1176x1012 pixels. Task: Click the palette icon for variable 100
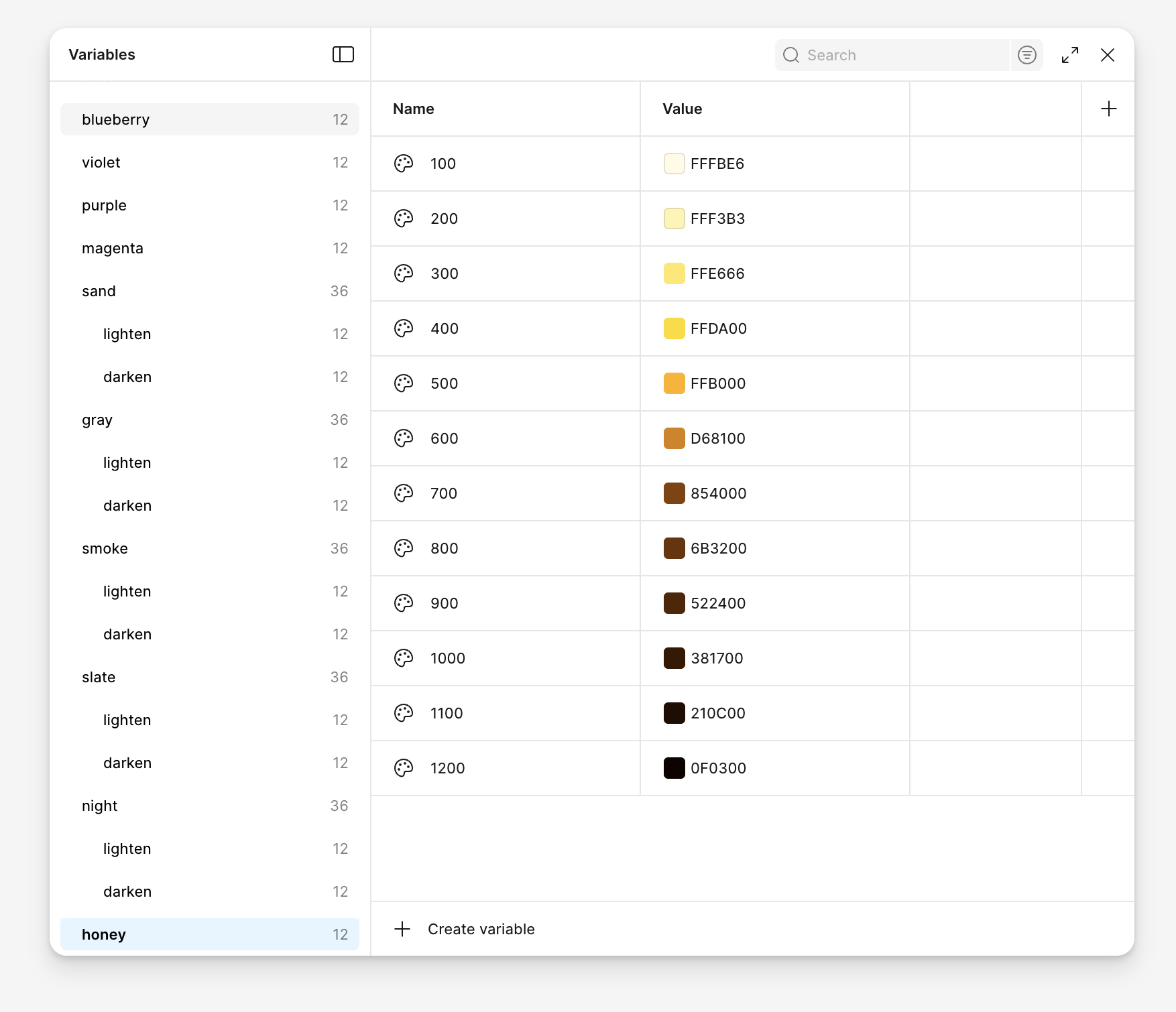point(404,164)
